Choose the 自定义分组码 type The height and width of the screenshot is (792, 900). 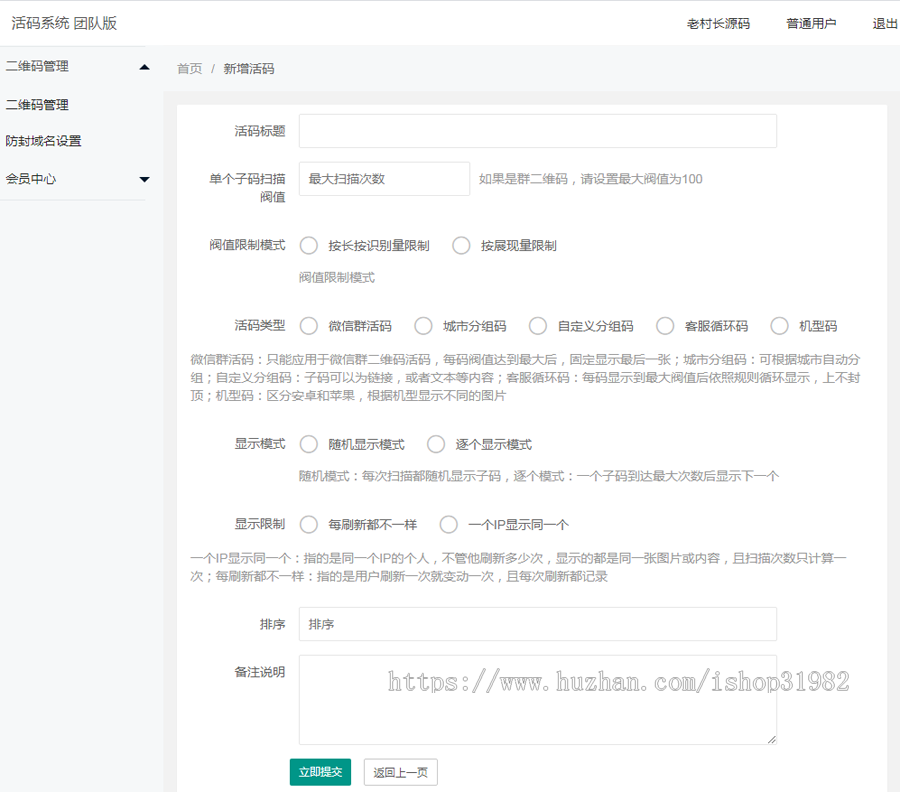tap(537, 325)
